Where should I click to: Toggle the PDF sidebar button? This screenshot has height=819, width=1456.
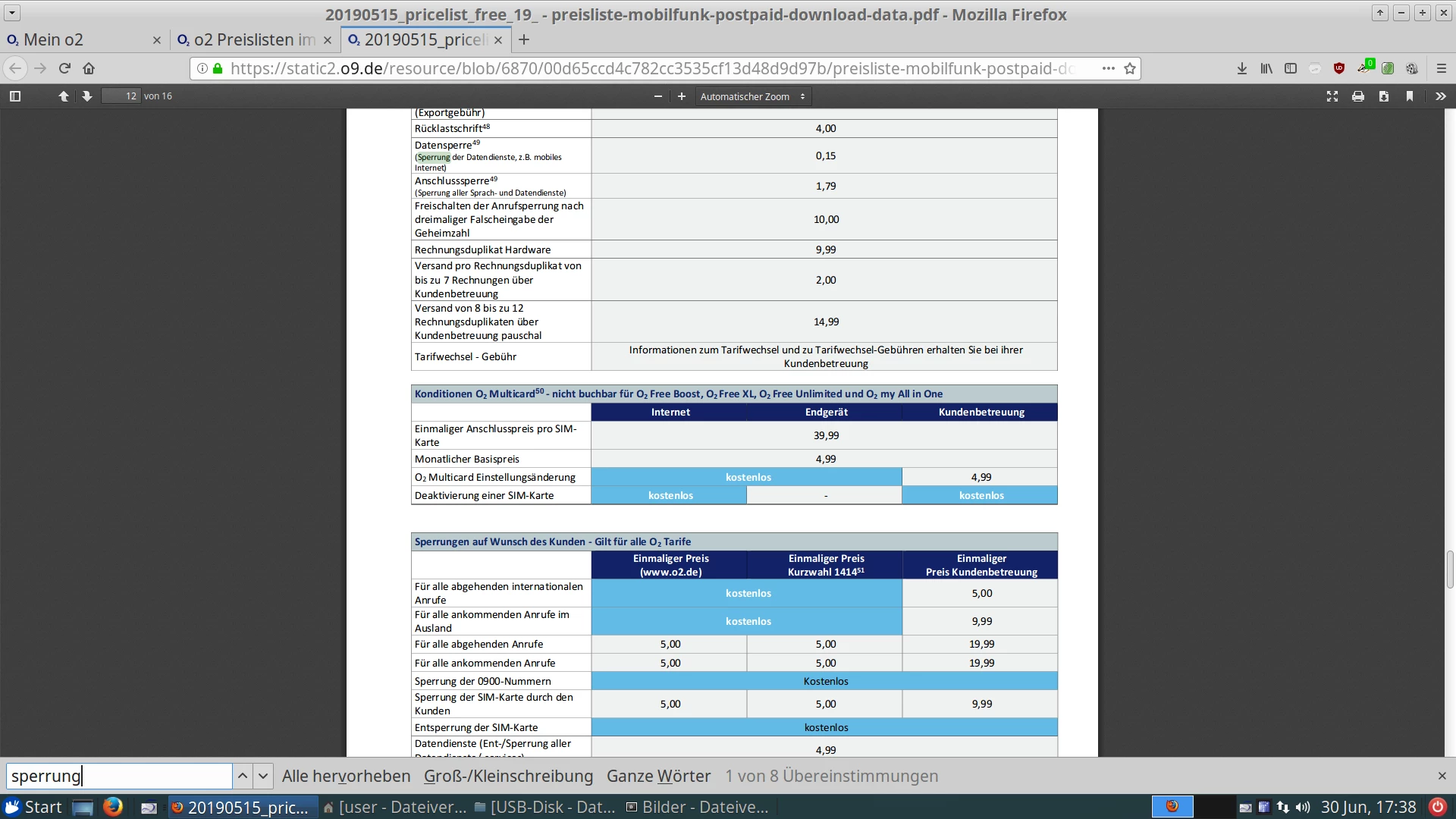15,96
